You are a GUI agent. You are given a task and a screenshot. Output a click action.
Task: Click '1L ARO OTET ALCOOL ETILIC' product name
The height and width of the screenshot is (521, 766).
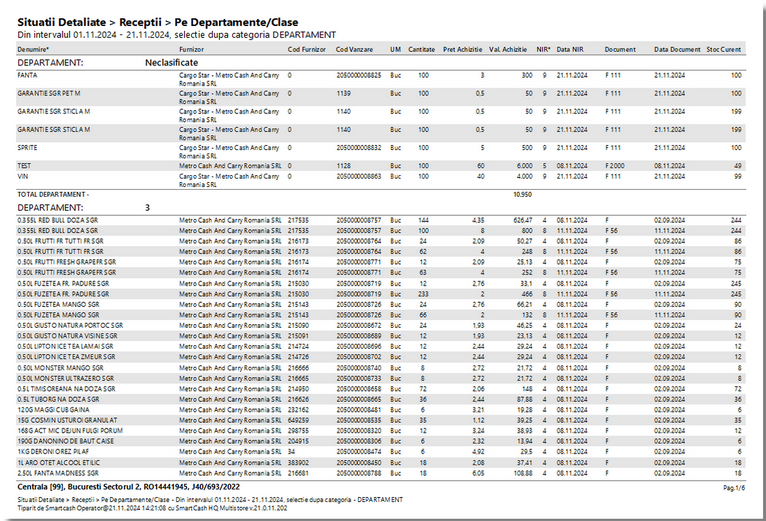[x=59, y=463]
